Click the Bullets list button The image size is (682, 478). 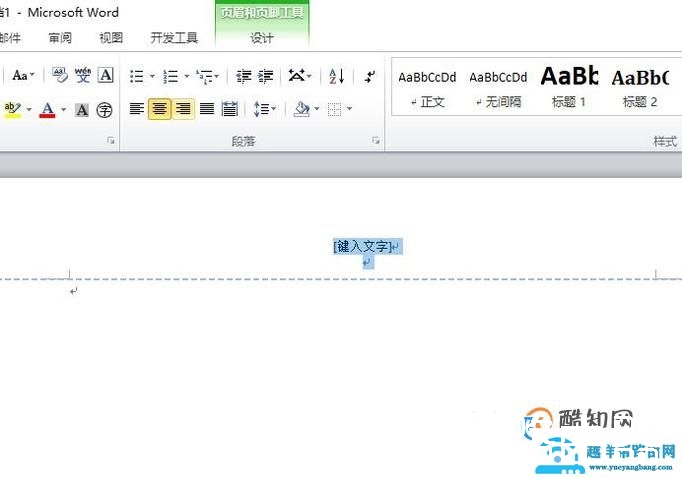tap(137, 77)
